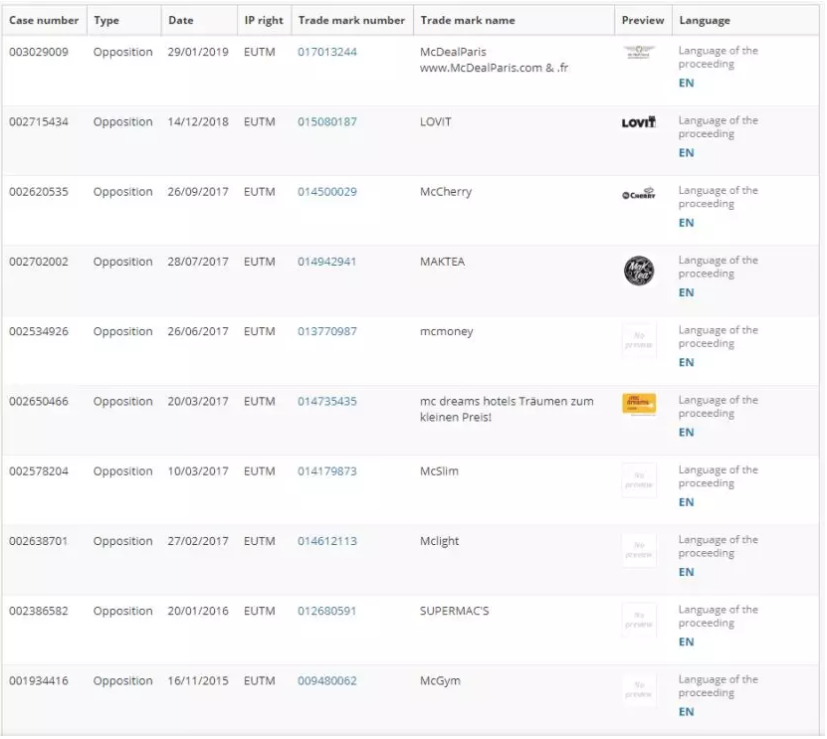Click the MAKTEA round logo thumbnail
The image size is (827, 739).
pos(639,271)
